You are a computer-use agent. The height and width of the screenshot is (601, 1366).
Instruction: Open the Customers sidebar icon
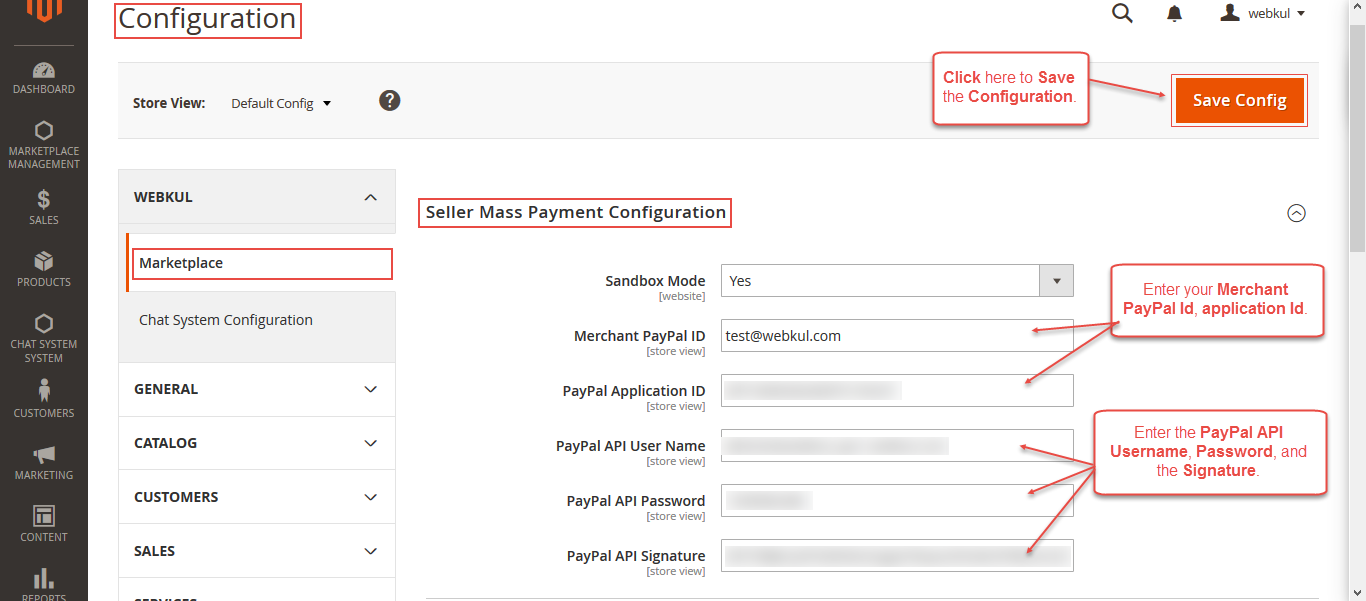pos(43,398)
